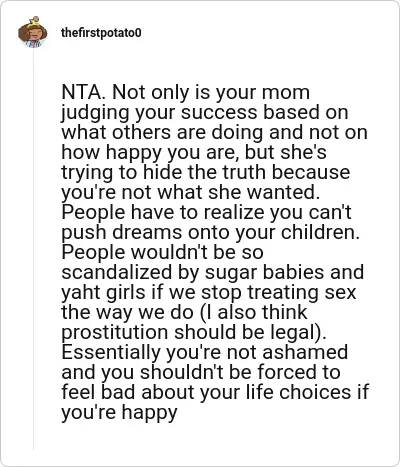Click the line "People have to realize you can't"
This screenshot has height=467, width=400.
[x=206, y=212]
